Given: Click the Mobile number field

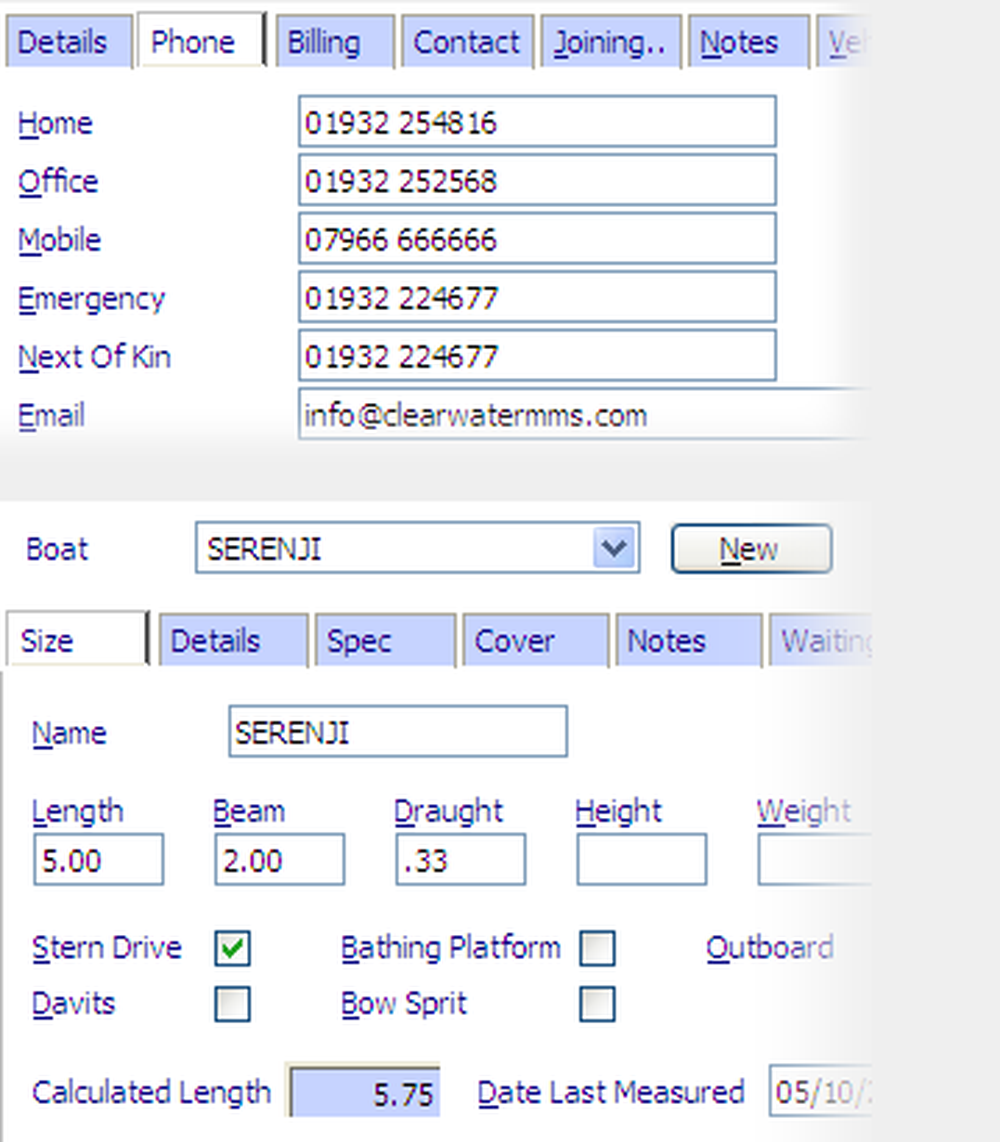Looking at the screenshot, I should click(x=536, y=240).
